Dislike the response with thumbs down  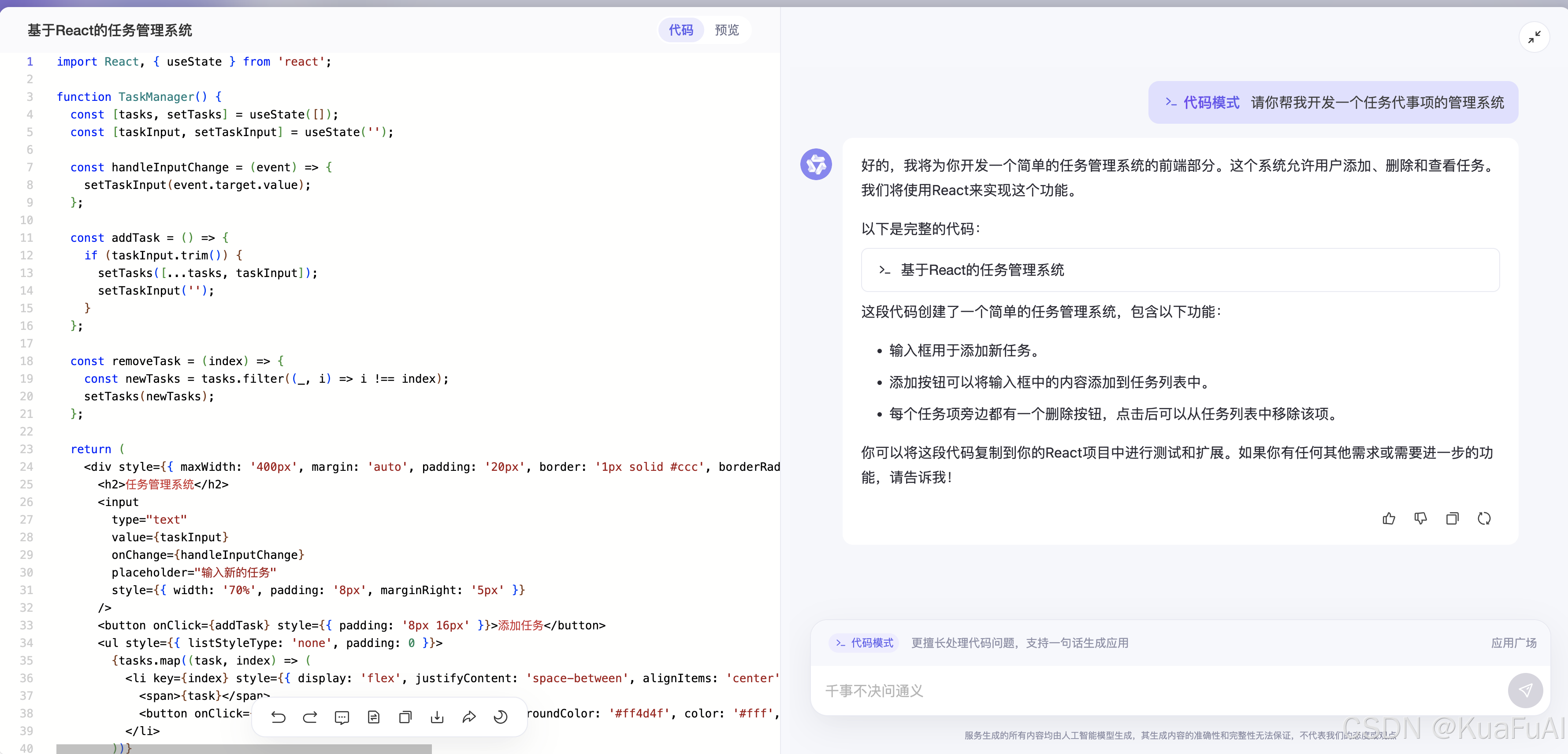click(x=1420, y=518)
